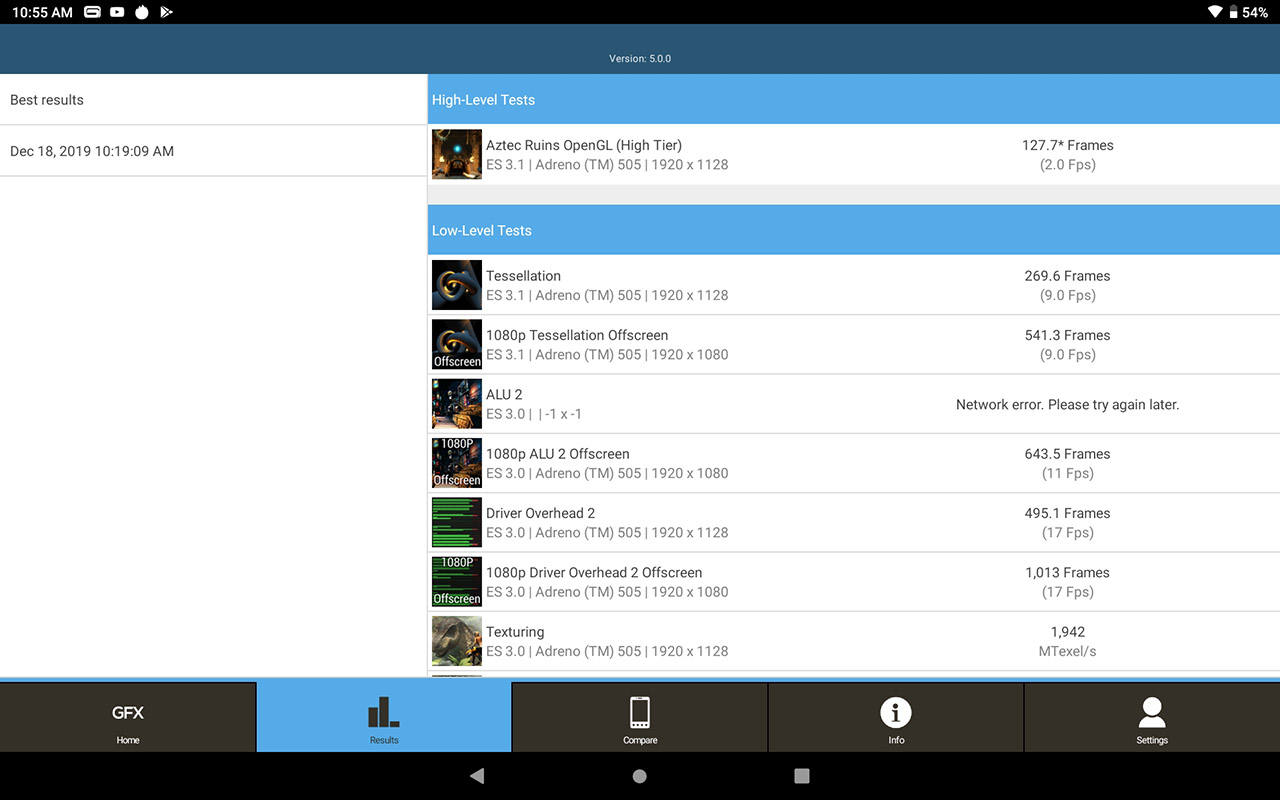
Task: Open the Texturing row title
Action: (x=515, y=632)
